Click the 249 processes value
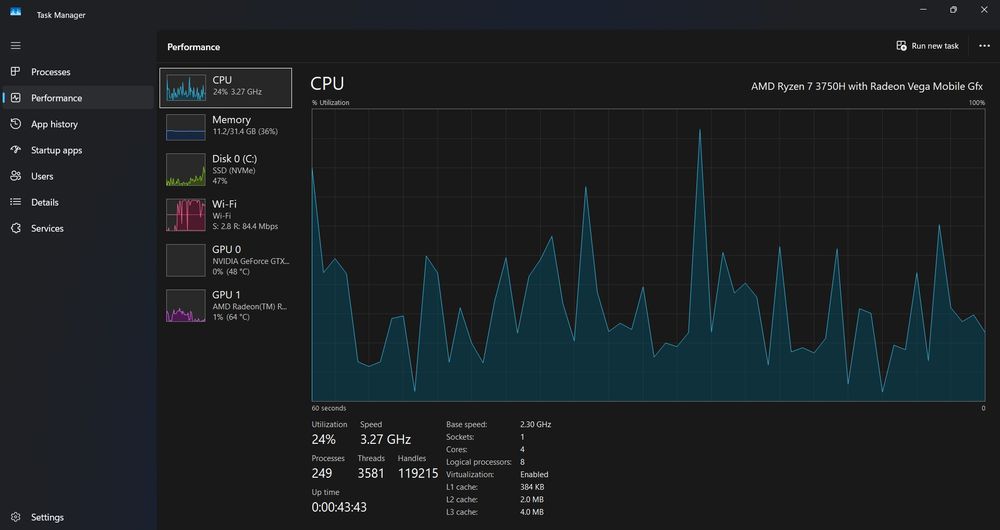The height and width of the screenshot is (530, 1000). coord(321,473)
